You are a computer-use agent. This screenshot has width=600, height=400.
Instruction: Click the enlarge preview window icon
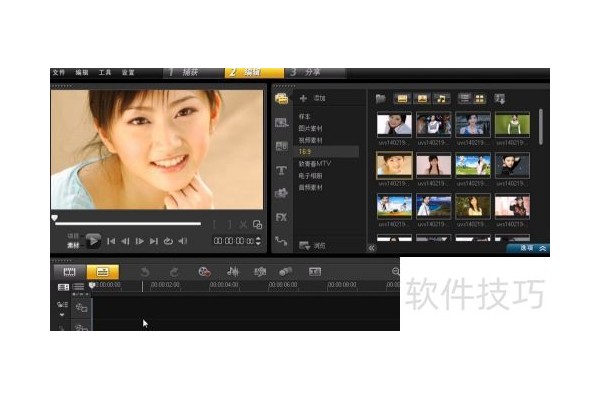[x=258, y=225]
